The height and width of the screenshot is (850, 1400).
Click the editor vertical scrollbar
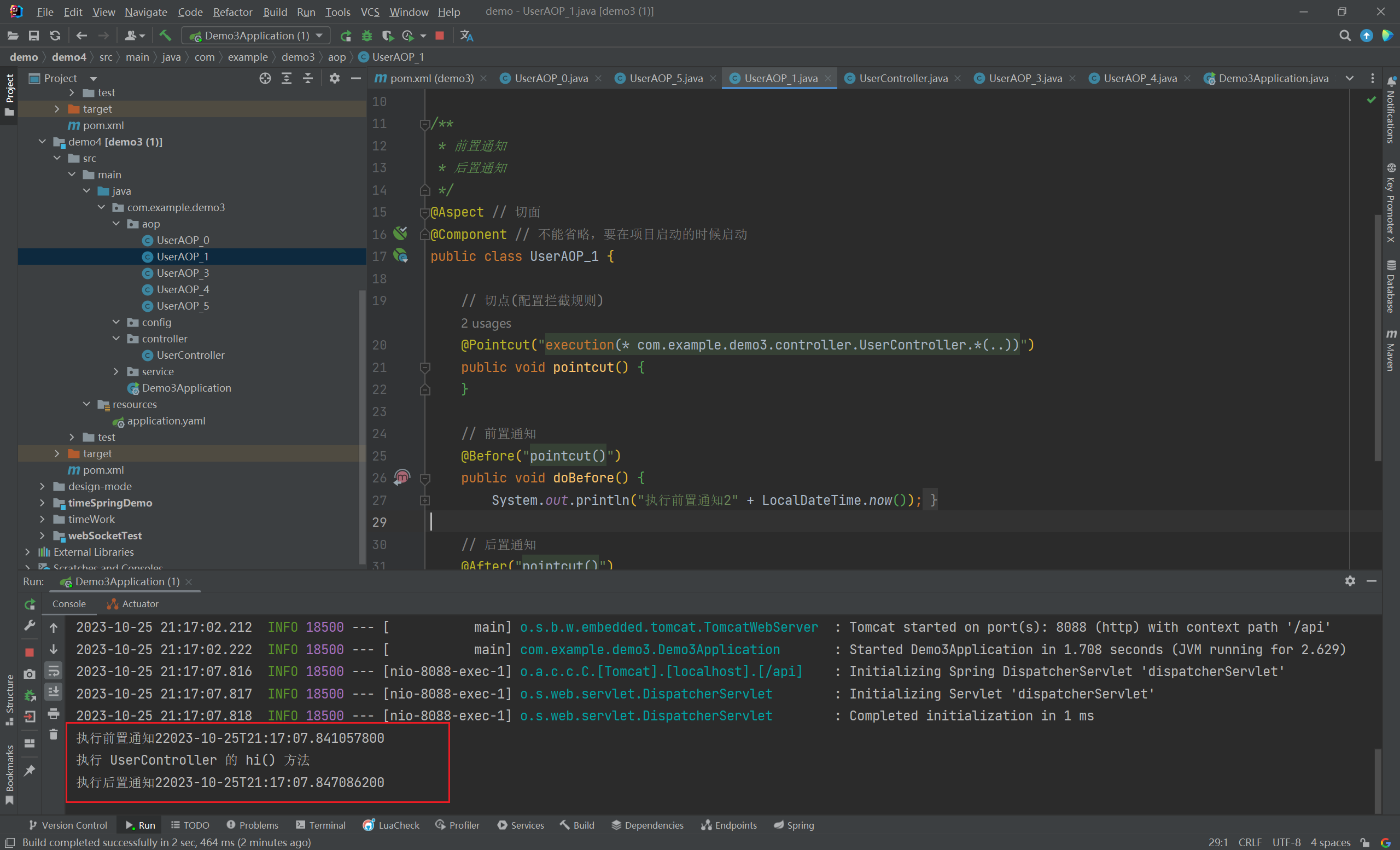pyautogui.click(x=1377, y=338)
